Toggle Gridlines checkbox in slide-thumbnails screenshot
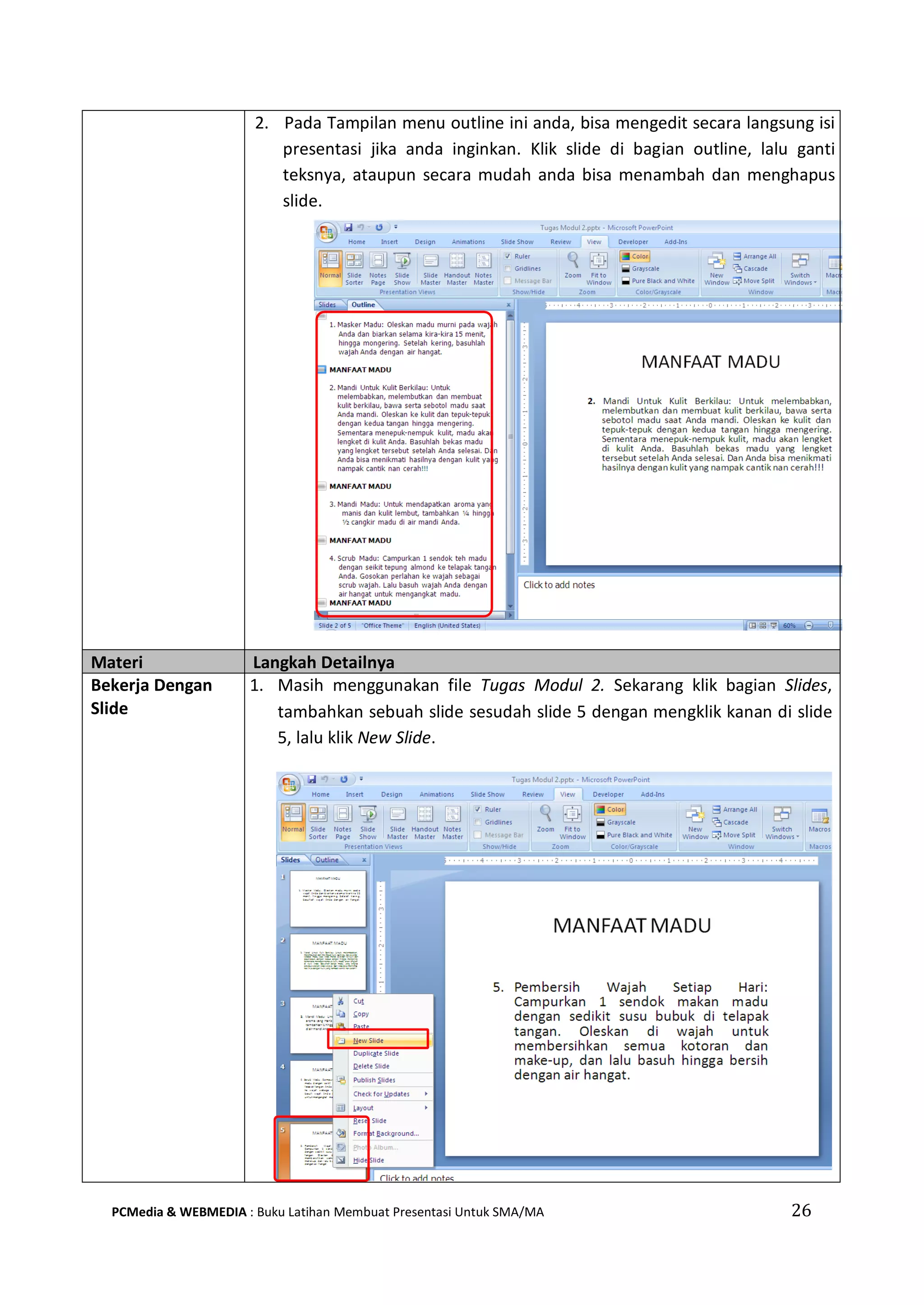924x1305 pixels. (x=478, y=822)
